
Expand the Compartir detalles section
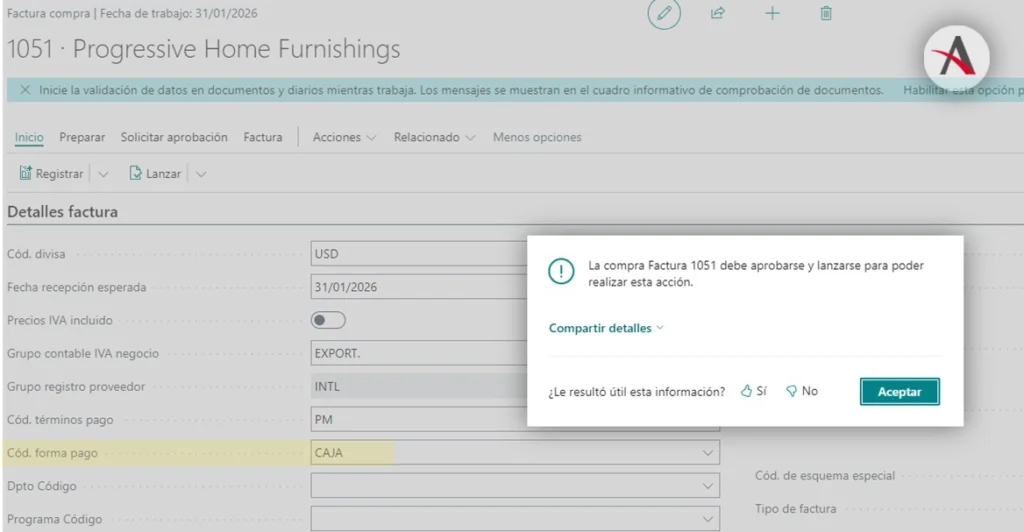(606, 328)
